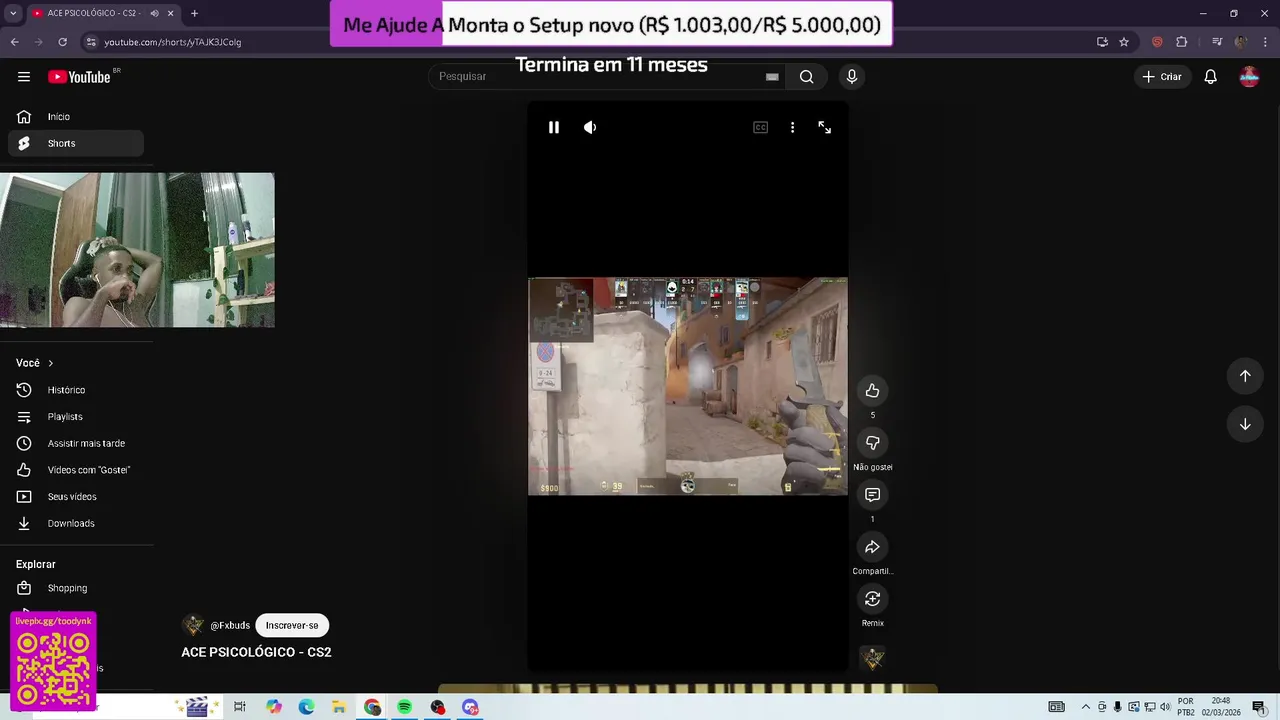Open a new Chrome tab
Screen dimensions: 1280x720
click(194, 13)
